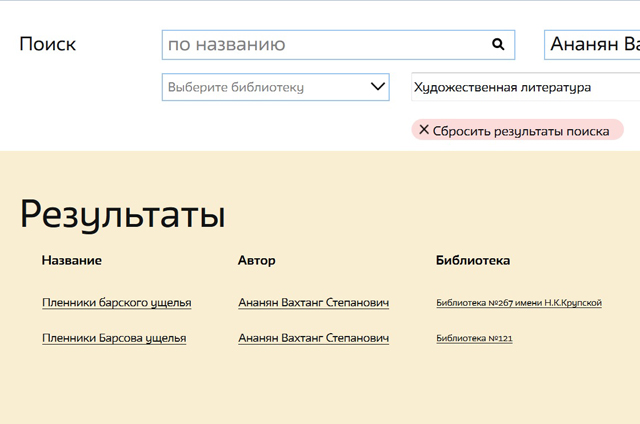The width and height of the screenshot is (640, 424).
Task: Click the X icon in reset button
Action: [x=424, y=130]
